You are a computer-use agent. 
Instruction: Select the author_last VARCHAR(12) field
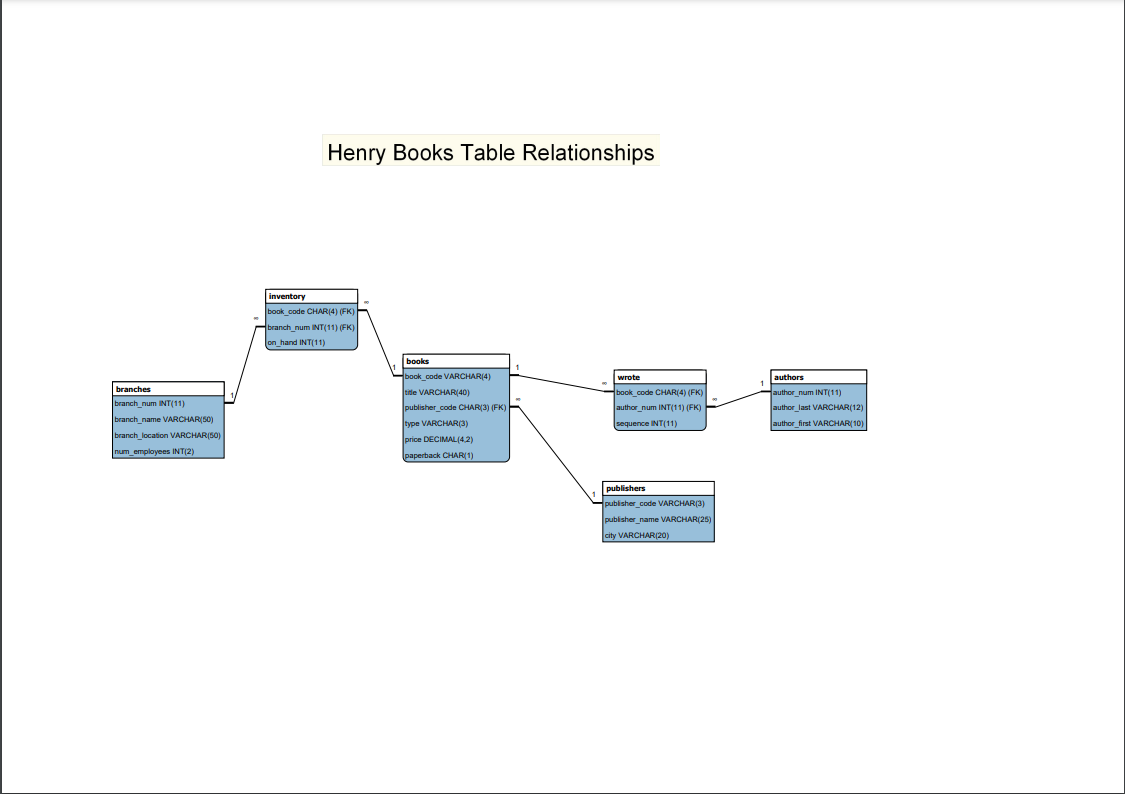point(817,408)
